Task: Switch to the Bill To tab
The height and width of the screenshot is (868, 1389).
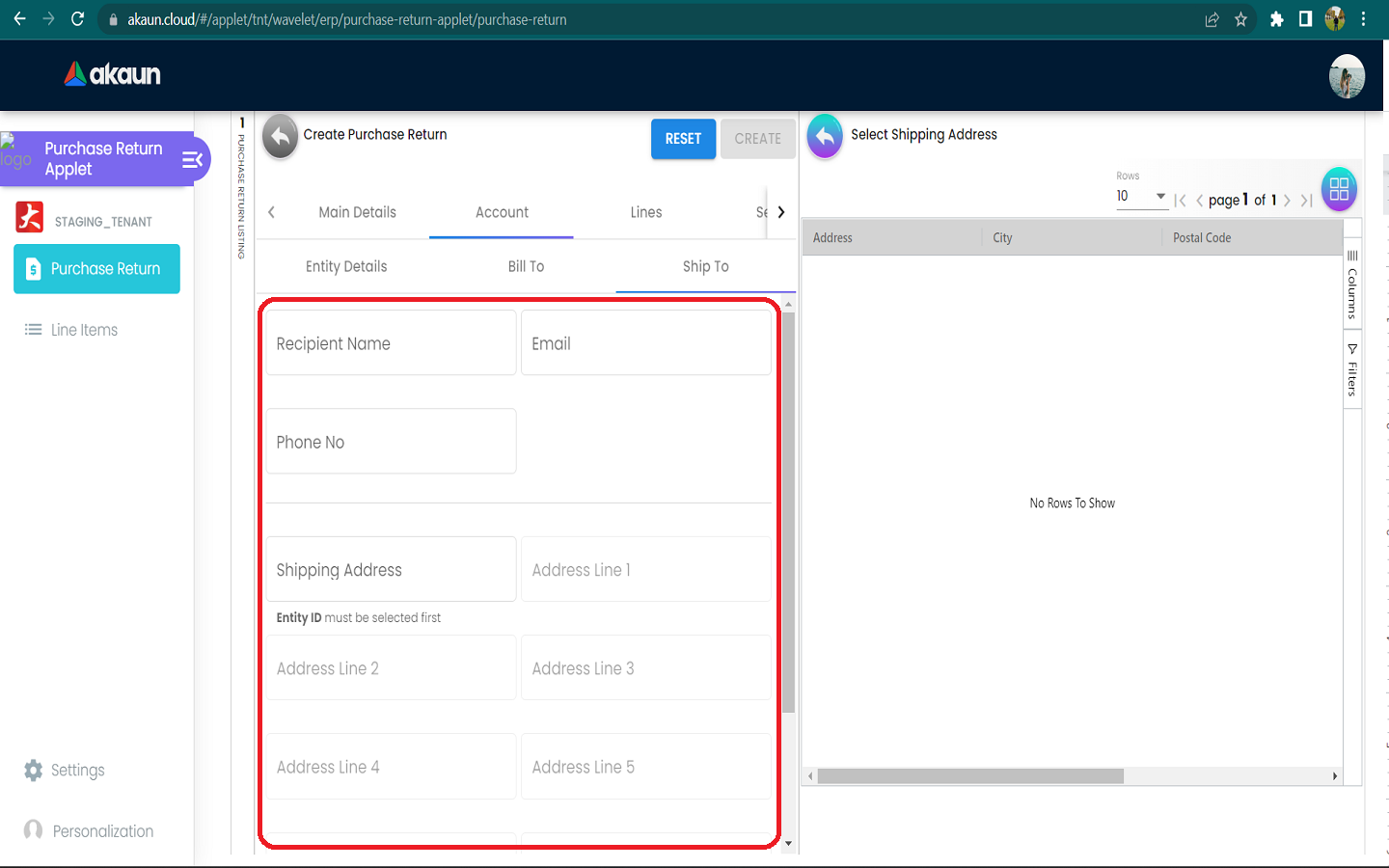Action: 526,266
